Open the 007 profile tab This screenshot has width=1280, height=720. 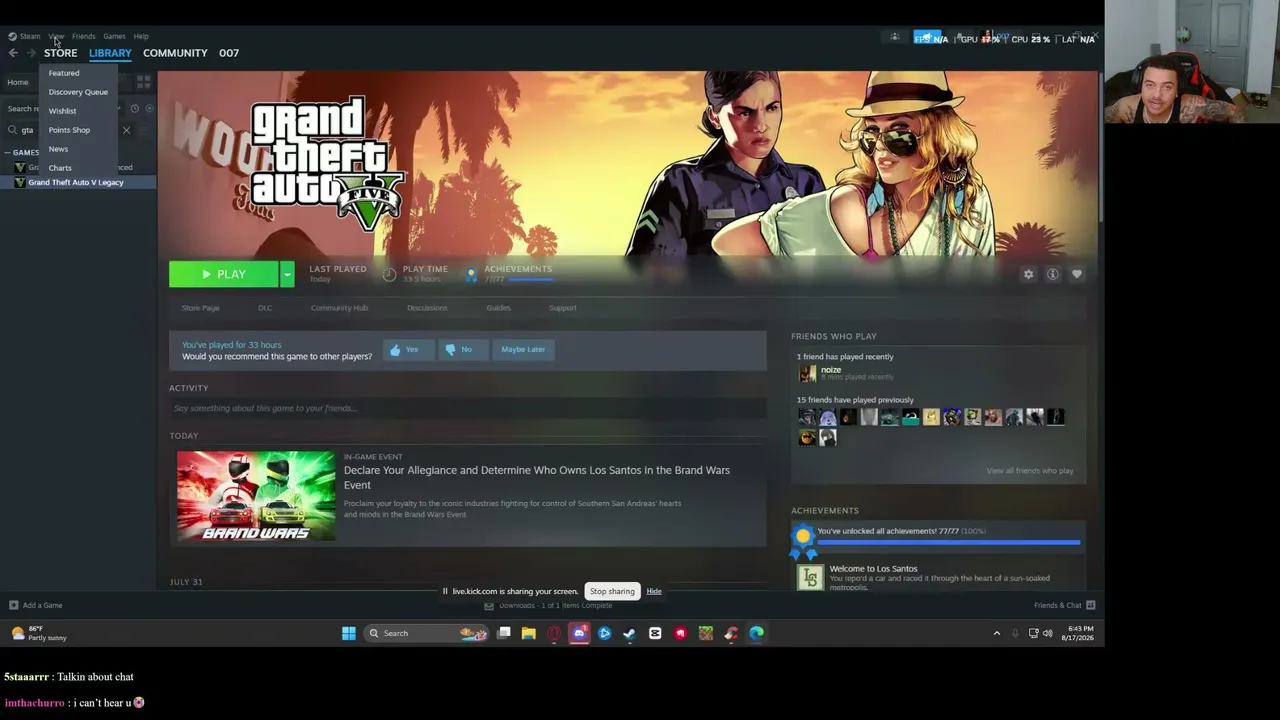[229, 53]
